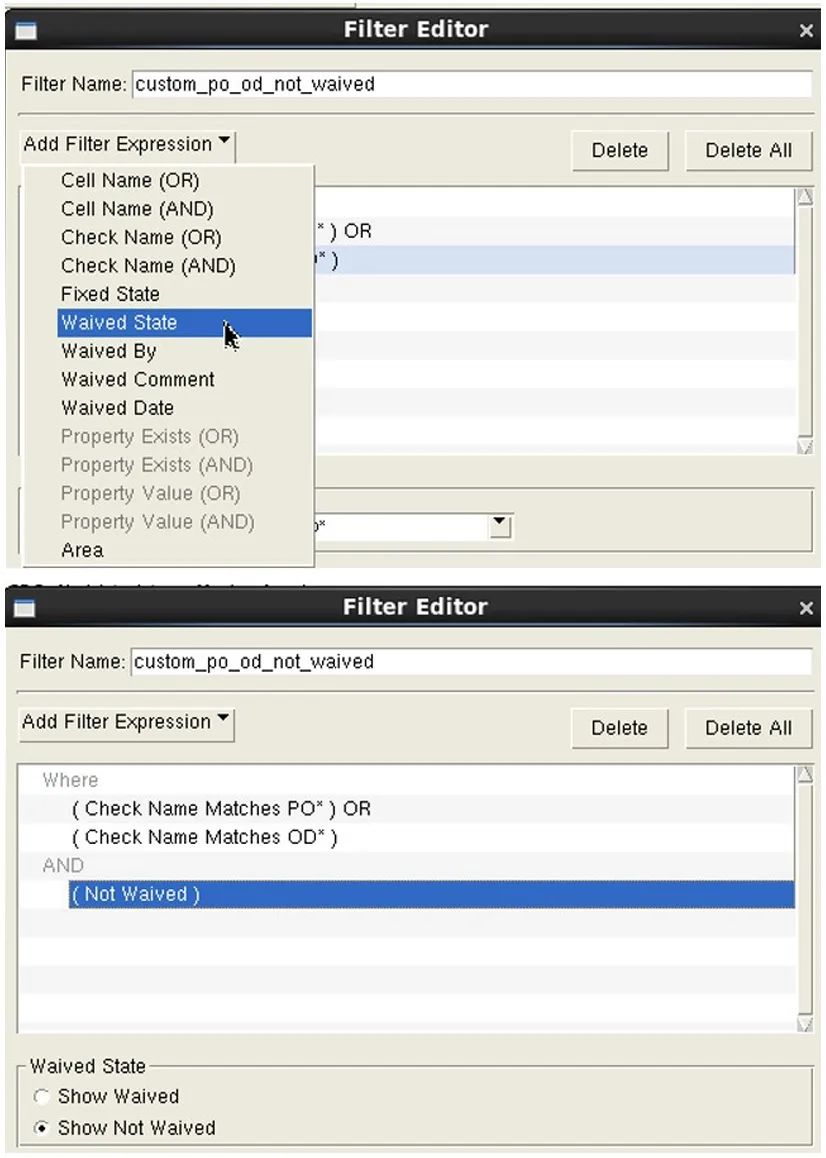826x1158 pixels.
Task: Click window icon of top Filter Editor
Action: [x=25, y=30]
